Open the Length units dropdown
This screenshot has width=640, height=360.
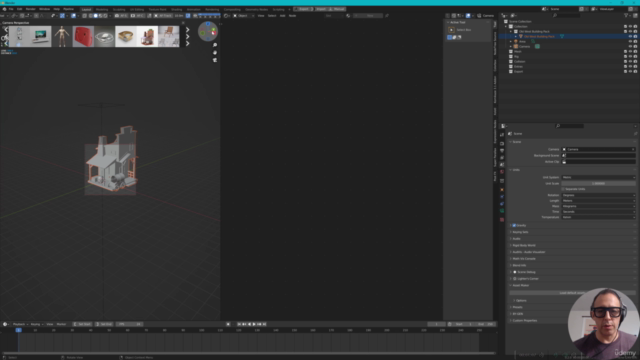pos(599,201)
